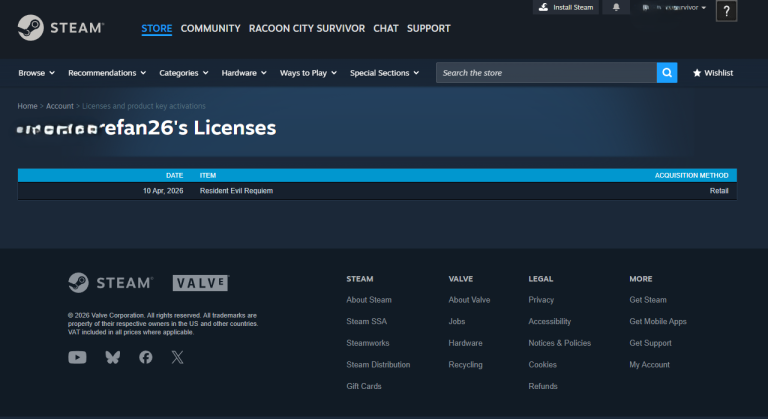
Task: Click the Install Steam button
Action: point(566,8)
